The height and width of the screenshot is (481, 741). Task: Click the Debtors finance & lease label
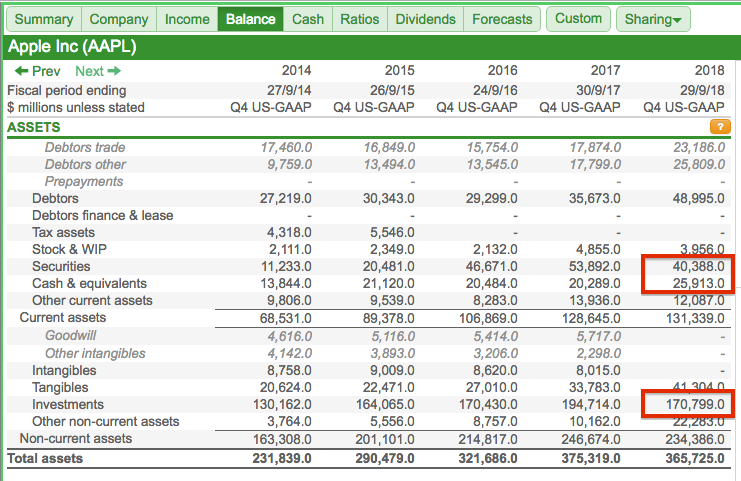pos(103,215)
